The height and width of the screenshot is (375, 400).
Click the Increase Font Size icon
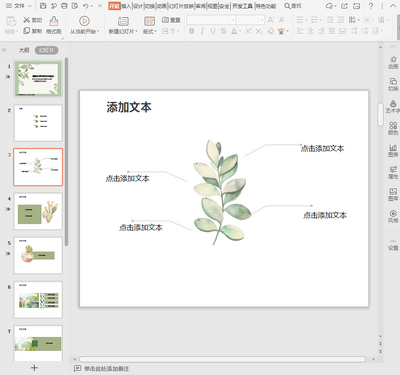(271, 20)
